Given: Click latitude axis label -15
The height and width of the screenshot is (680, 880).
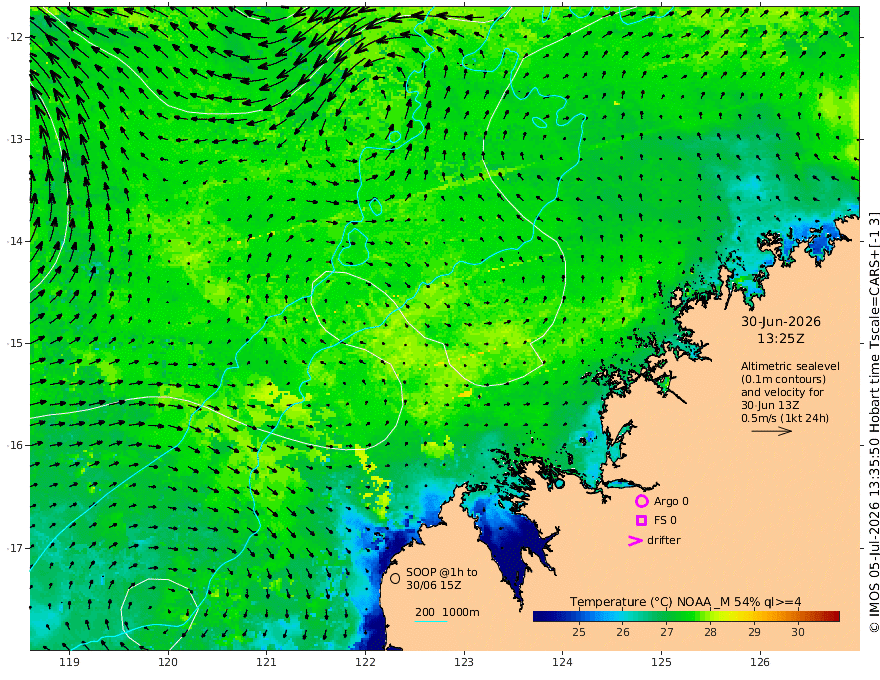Looking at the screenshot, I should pos(15,343).
